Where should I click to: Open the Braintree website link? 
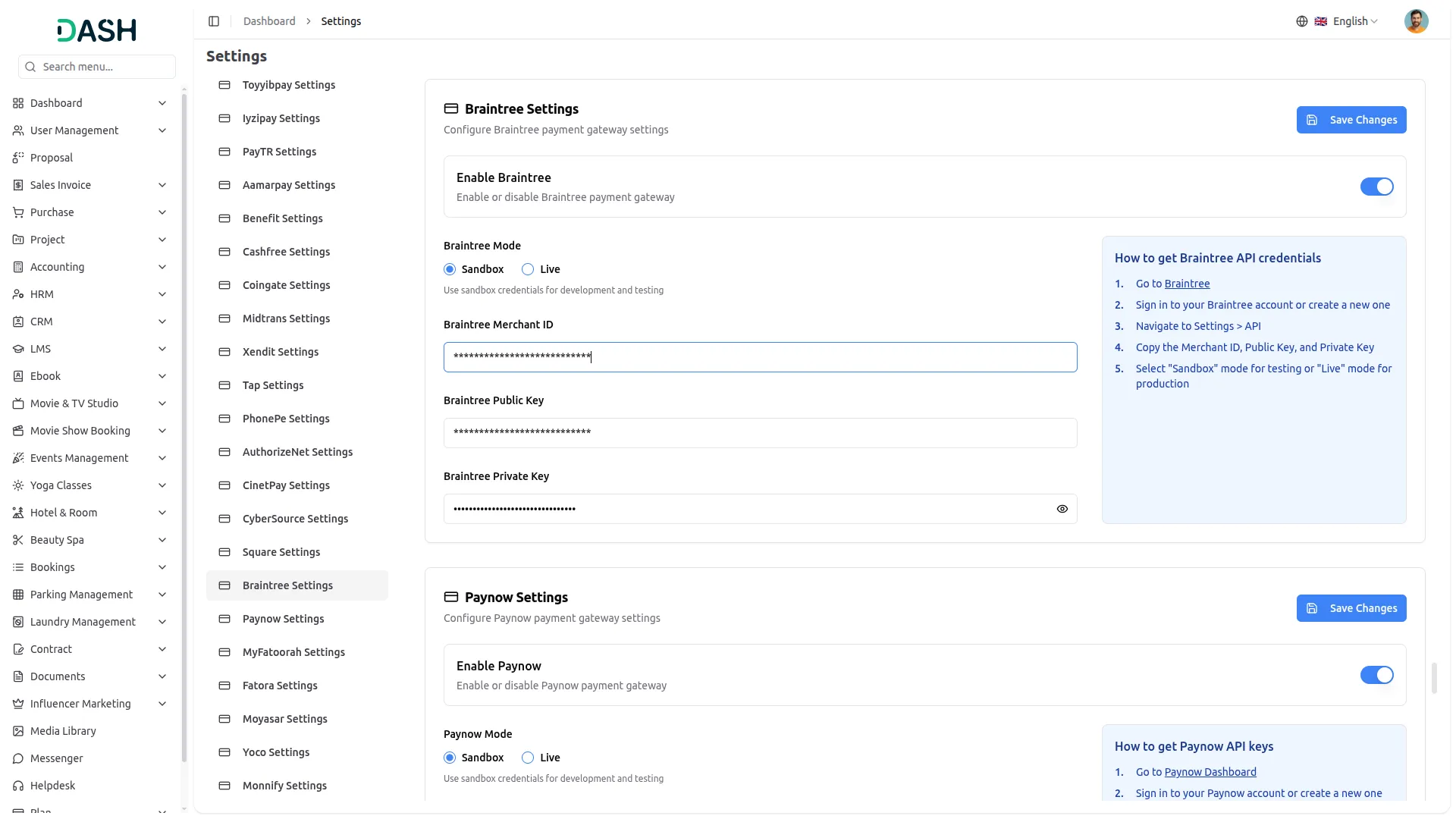1187,284
